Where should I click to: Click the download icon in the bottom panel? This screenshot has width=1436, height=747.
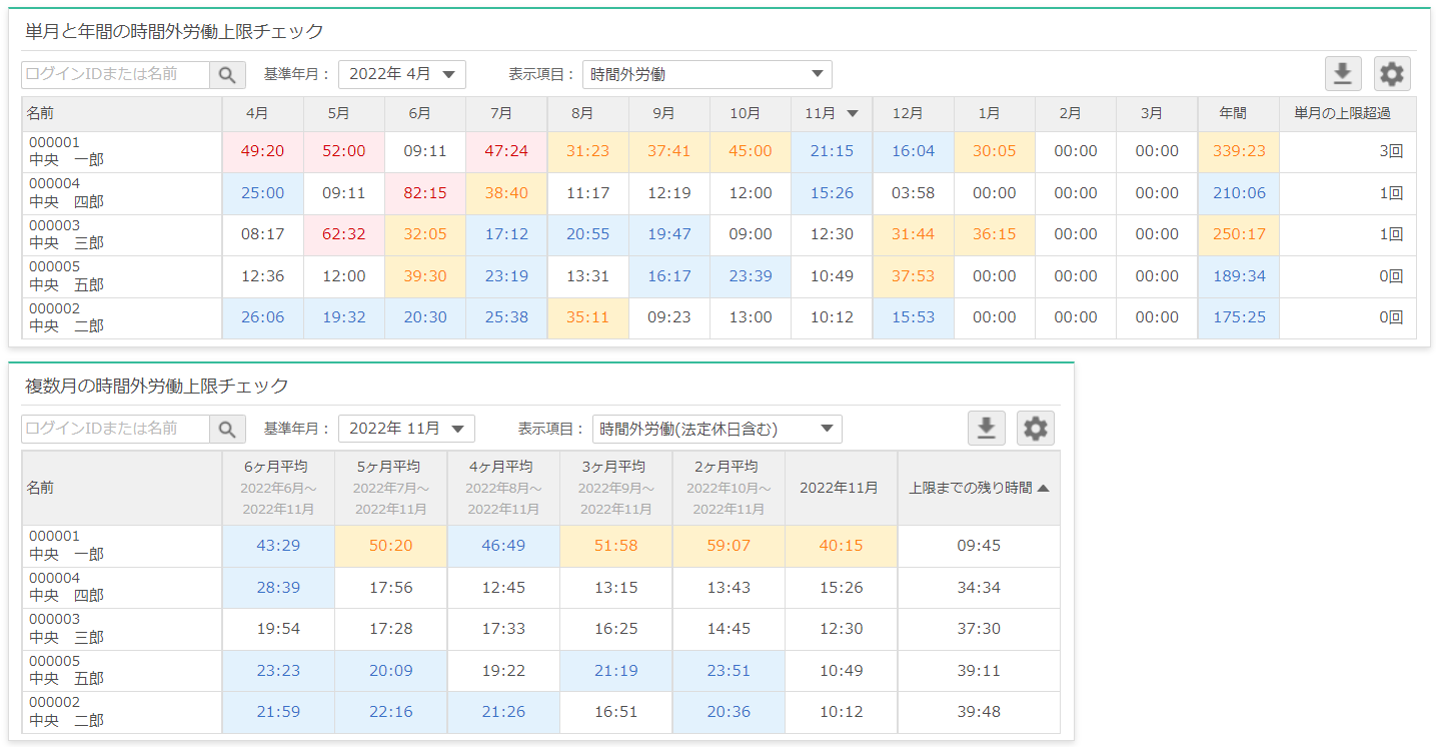click(986, 428)
